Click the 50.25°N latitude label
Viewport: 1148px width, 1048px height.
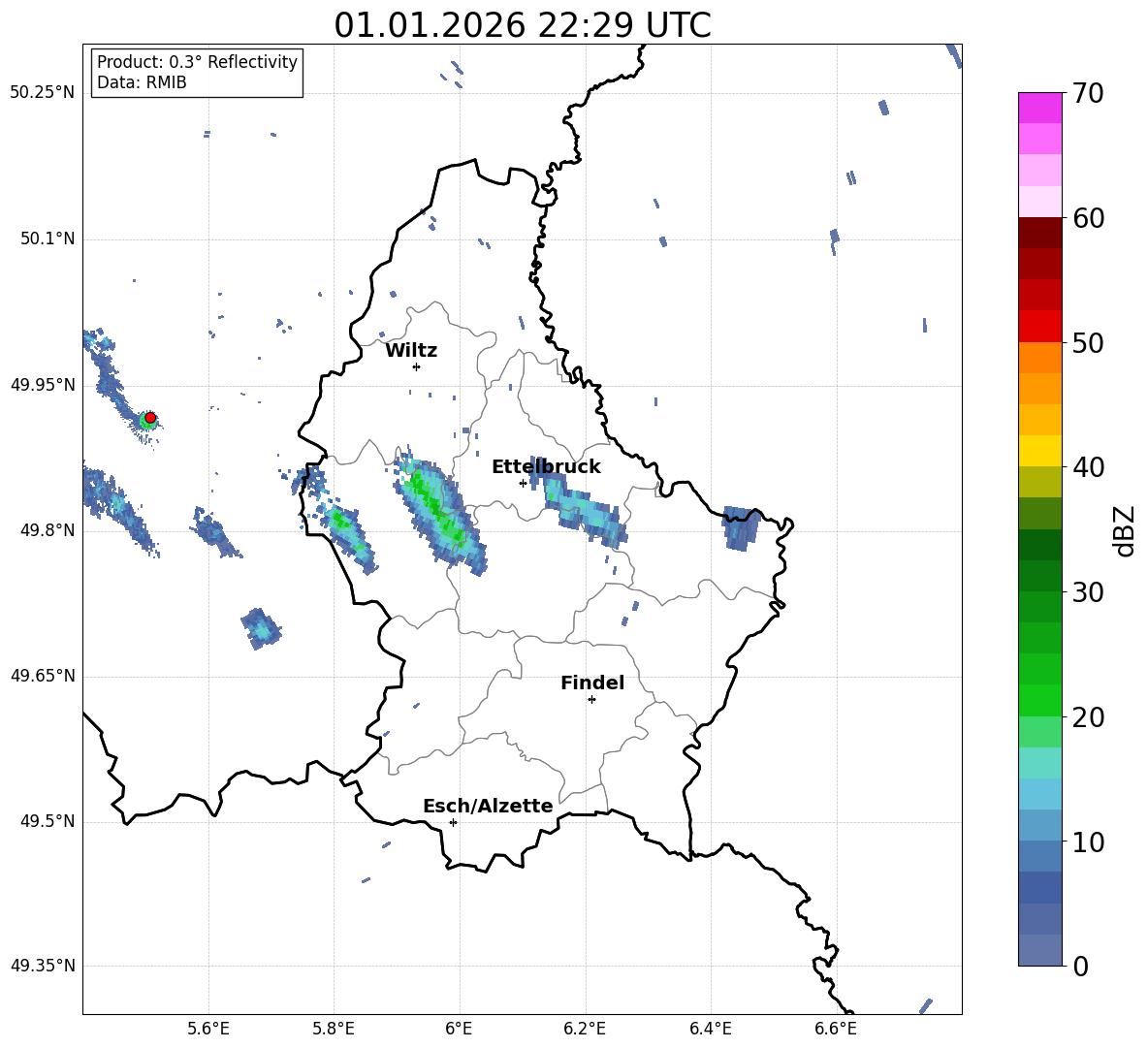(43, 93)
